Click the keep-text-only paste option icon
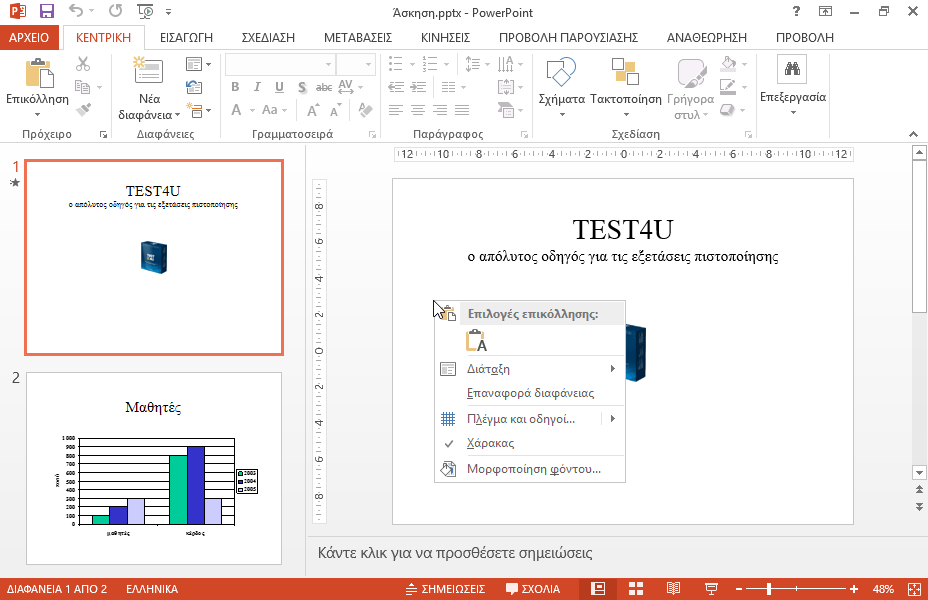 (x=476, y=341)
